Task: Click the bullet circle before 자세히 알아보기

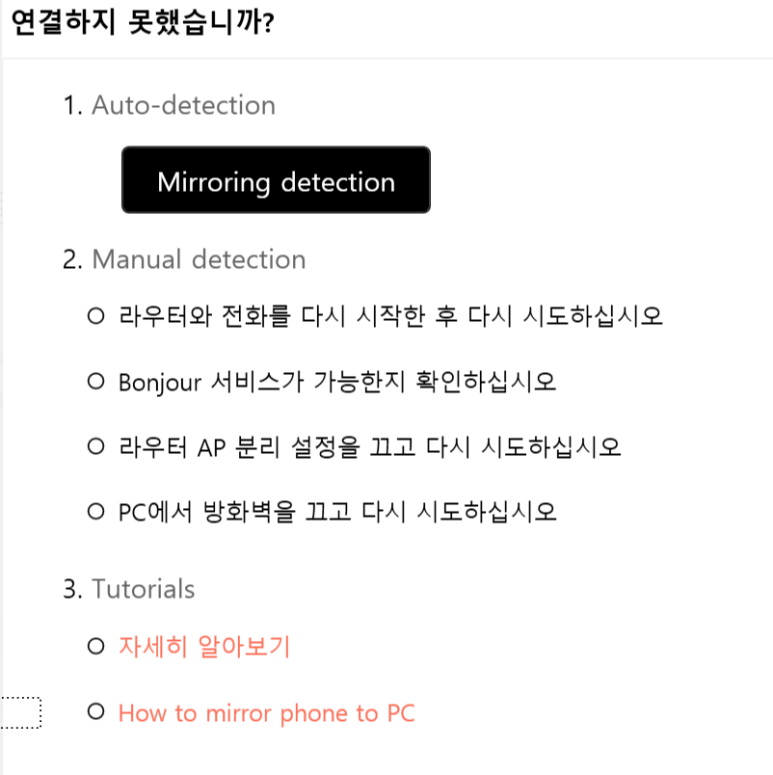Action: (x=96, y=646)
